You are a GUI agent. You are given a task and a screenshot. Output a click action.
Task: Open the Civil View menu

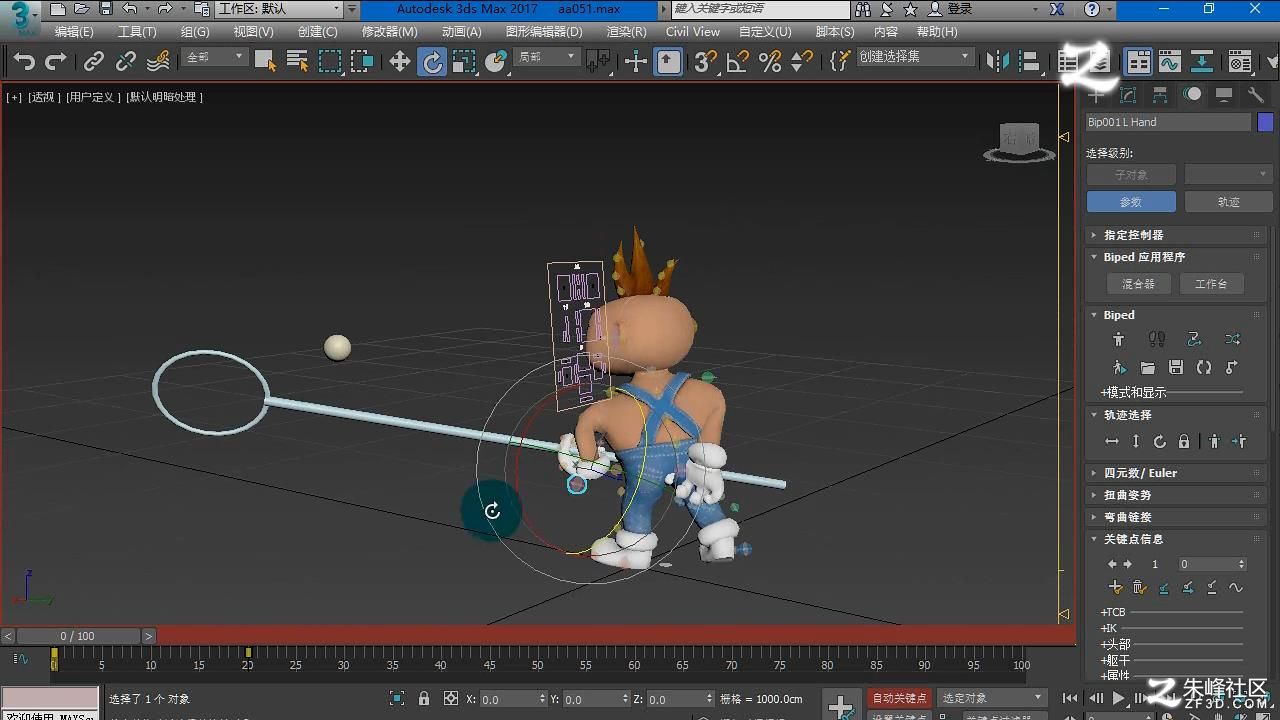(693, 32)
